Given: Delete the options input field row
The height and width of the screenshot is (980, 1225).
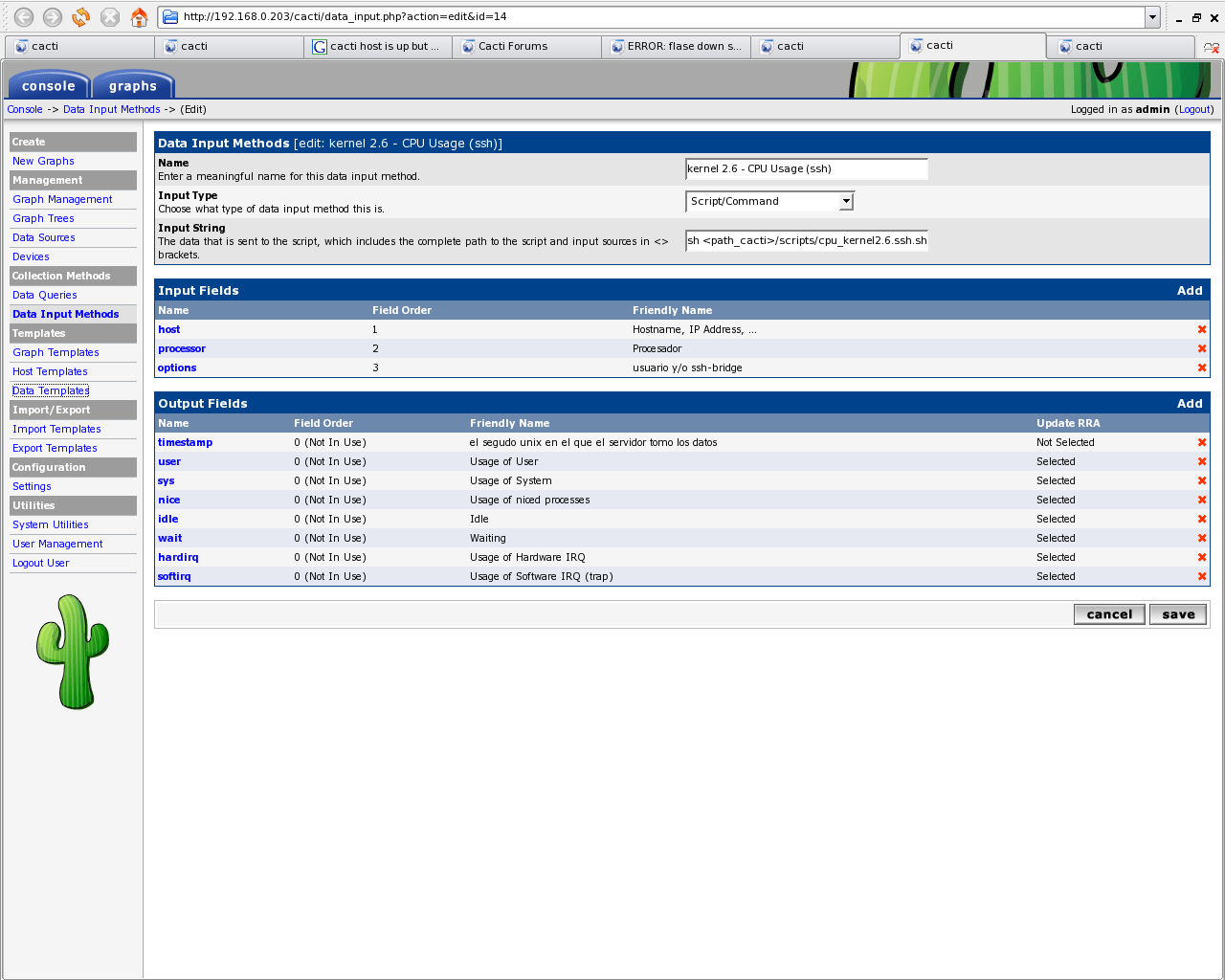Looking at the screenshot, I should pos(1202,367).
